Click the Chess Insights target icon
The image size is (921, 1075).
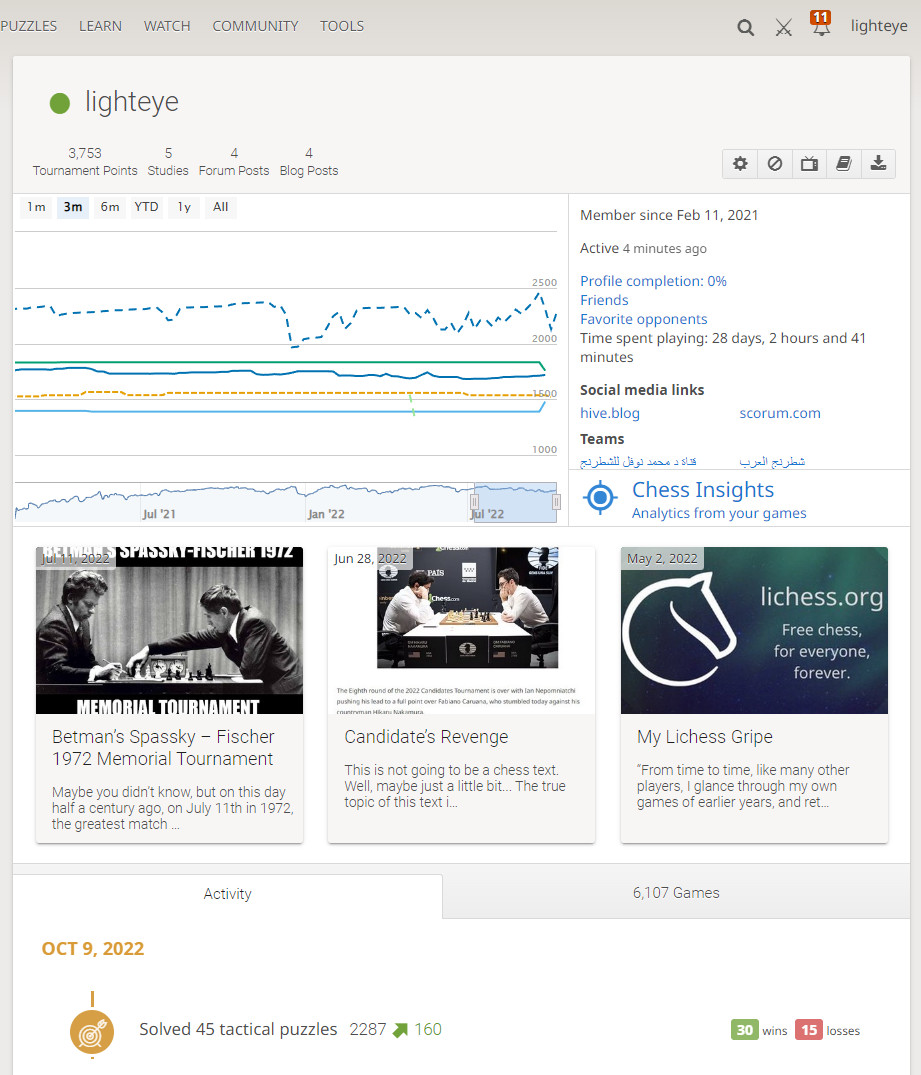tap(600, 497)
